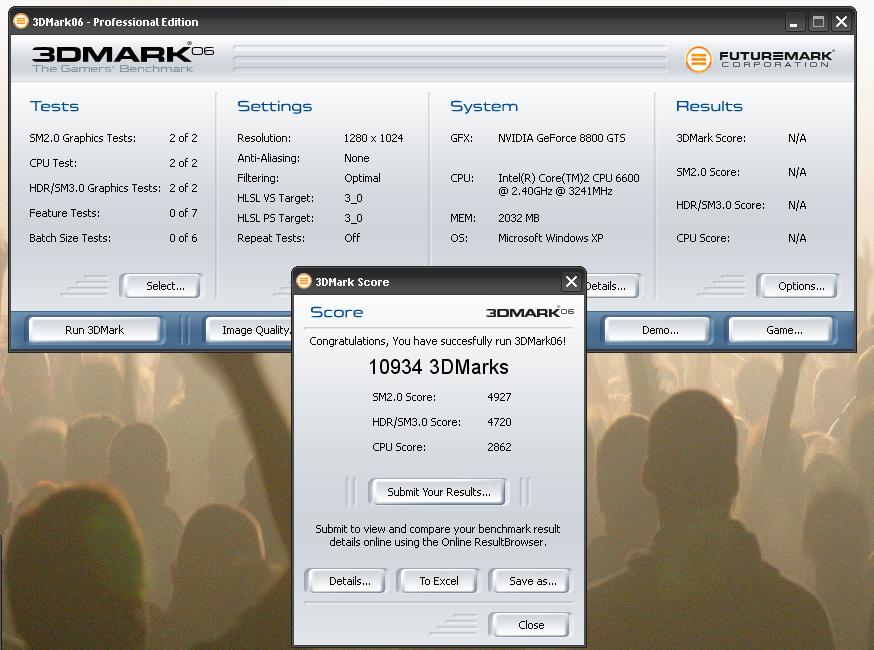Click CPU Score value 2862

coord(499,447)
